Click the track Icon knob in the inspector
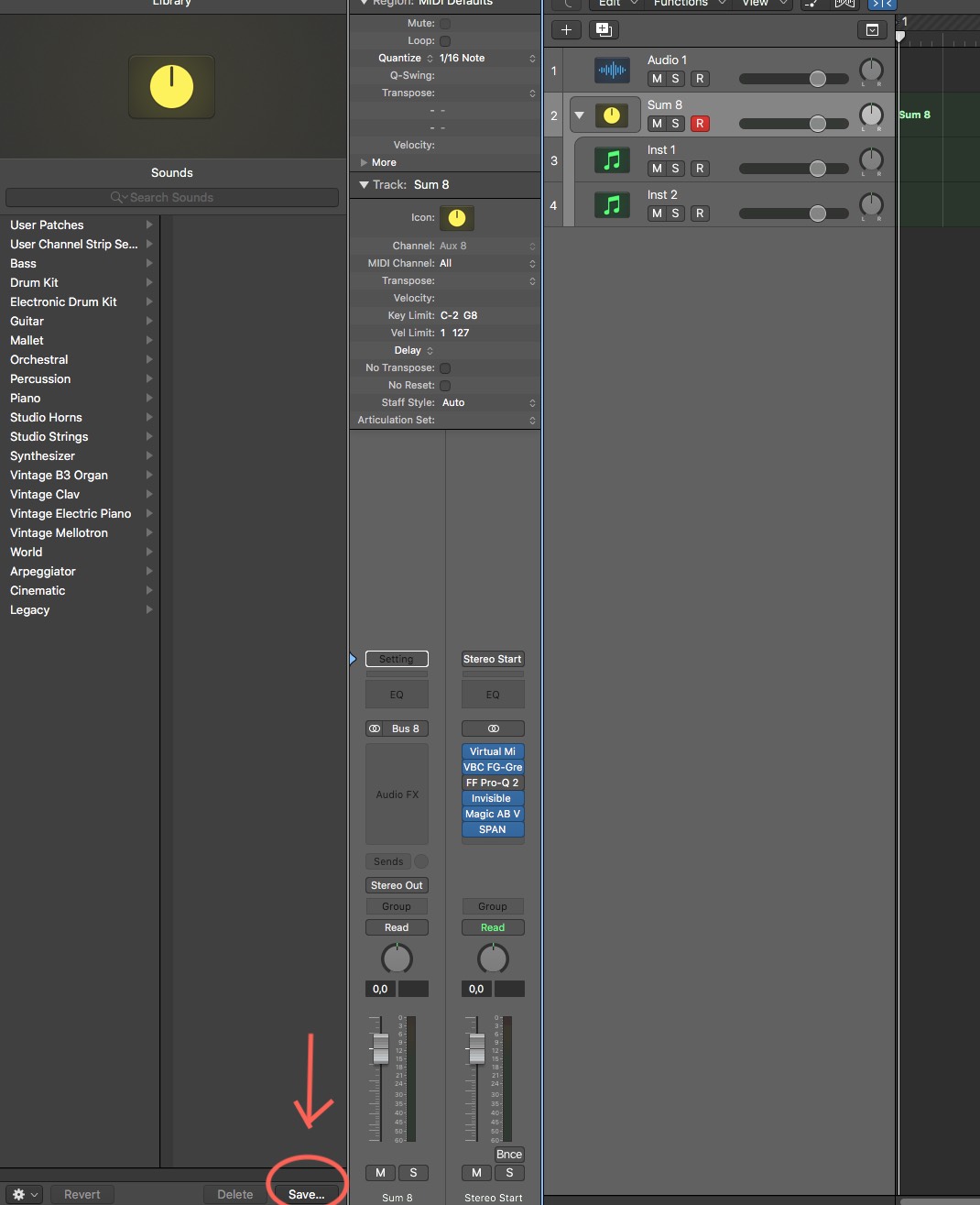Viewport: 980px width, 1205px height. click(x=456, y=218)
